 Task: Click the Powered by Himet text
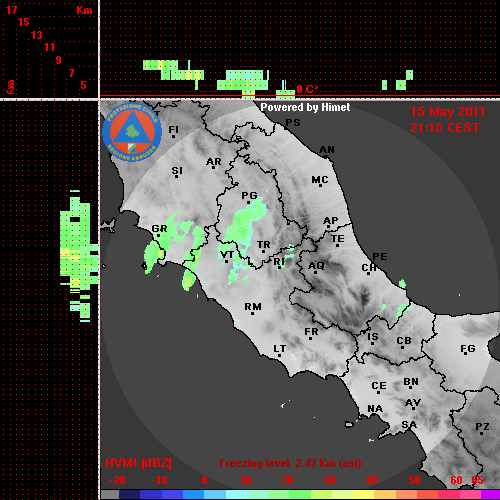[x=305, y=107]
